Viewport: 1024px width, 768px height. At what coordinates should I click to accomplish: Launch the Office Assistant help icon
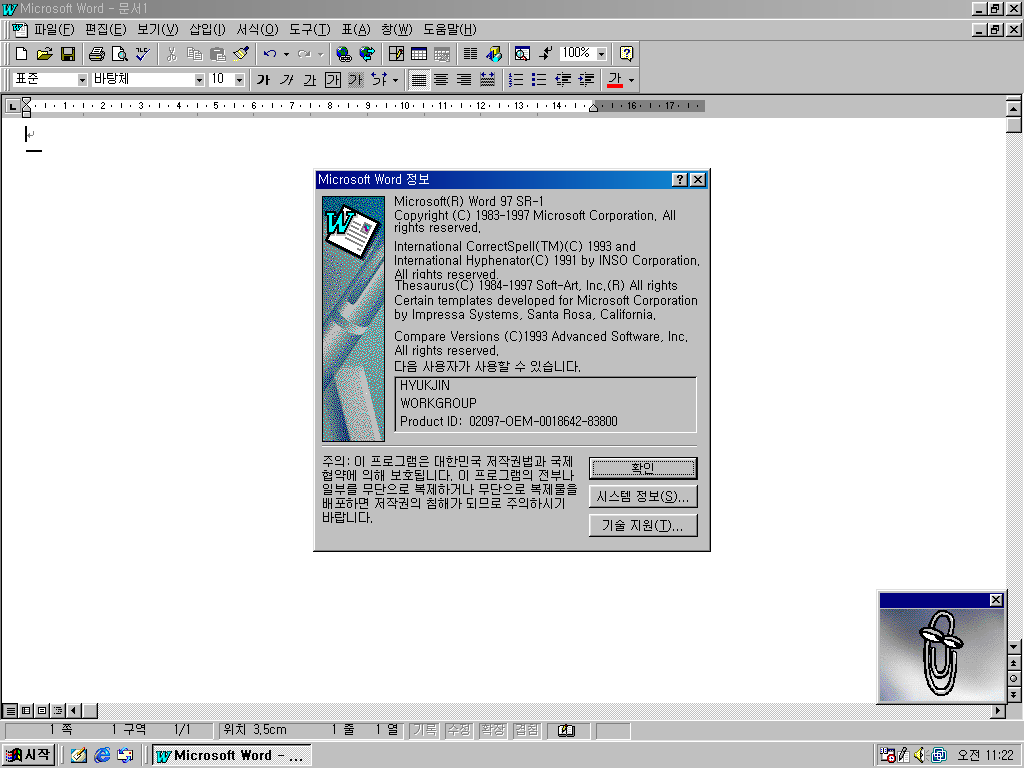[626, 54]
